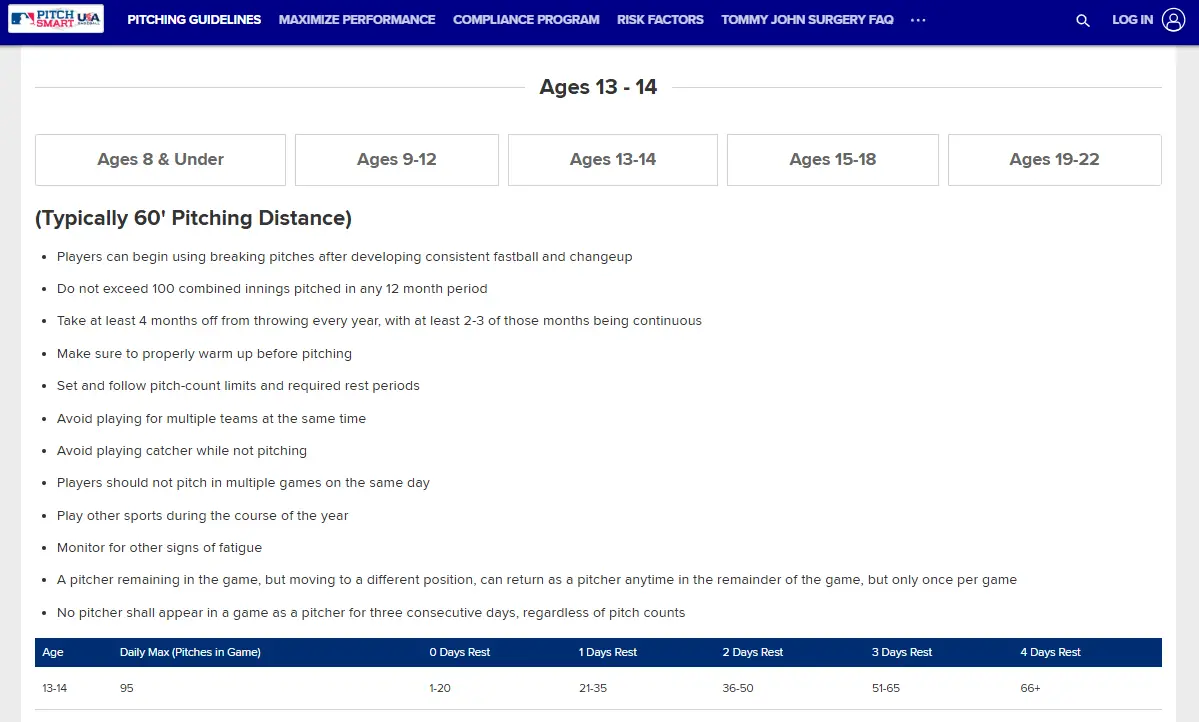Select the Ages 13-14 tab
Screen dimensions: 1199x722
(612, 160)
